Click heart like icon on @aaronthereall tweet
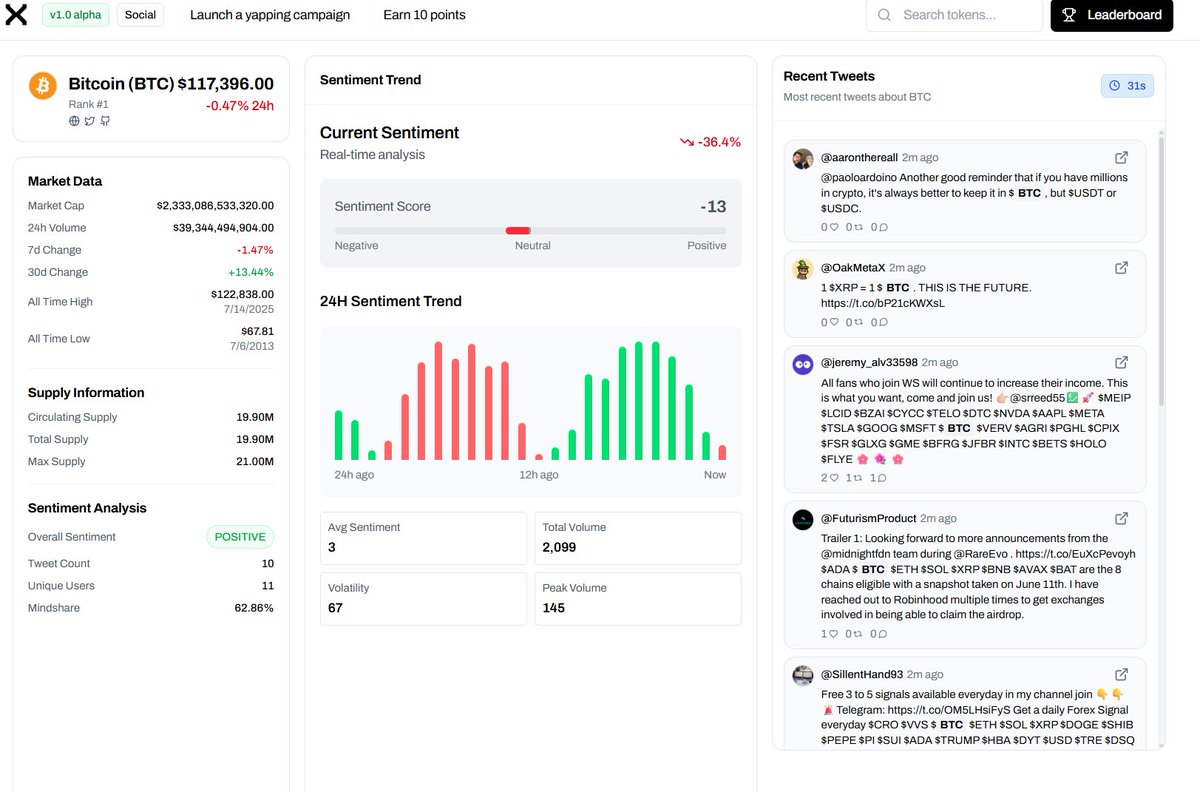Image resolution: width=1200 pixels, height=792 pixels. (x=834, y=227)
